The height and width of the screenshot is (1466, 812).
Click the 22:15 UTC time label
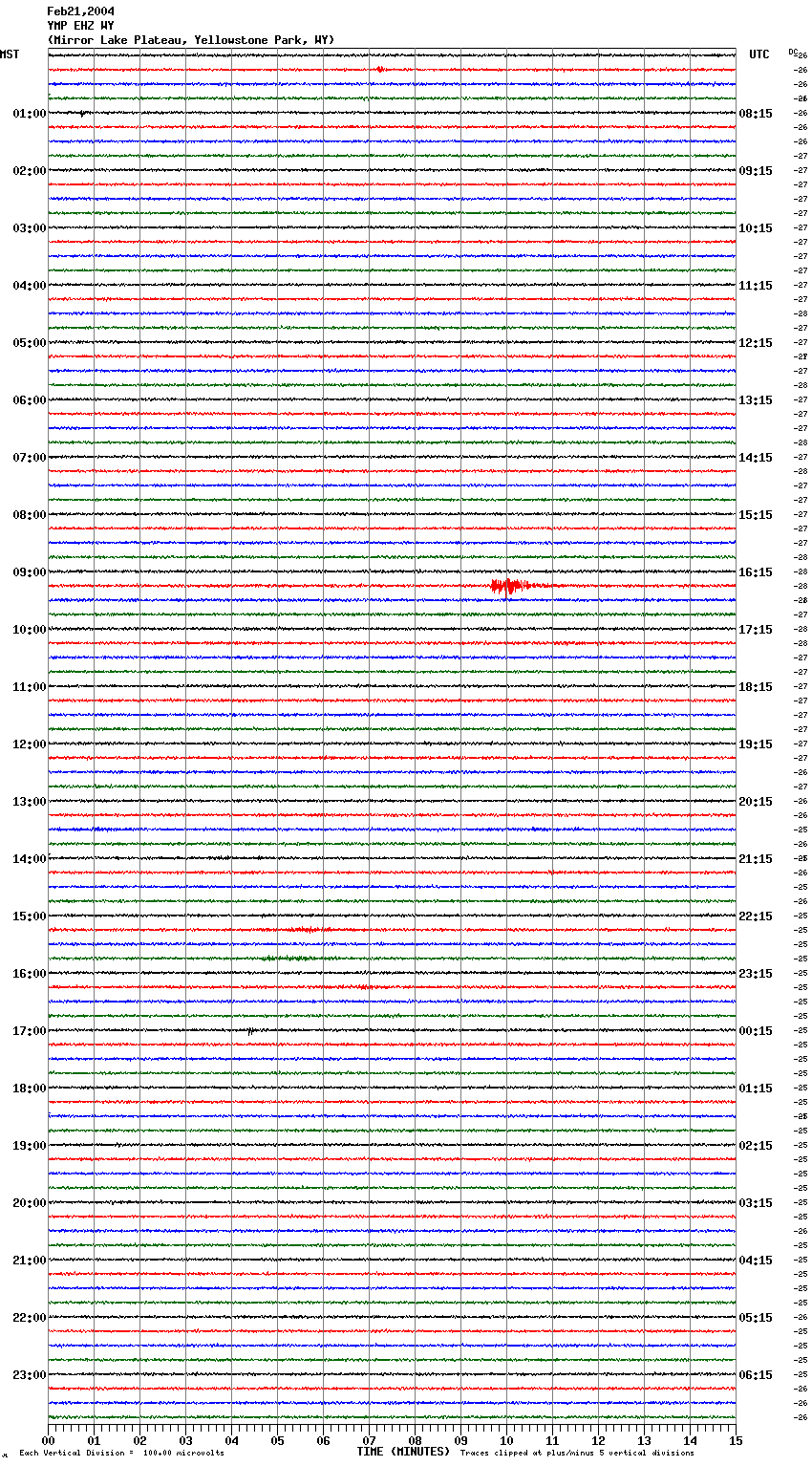pyautogui.click(x=756, y=916)
